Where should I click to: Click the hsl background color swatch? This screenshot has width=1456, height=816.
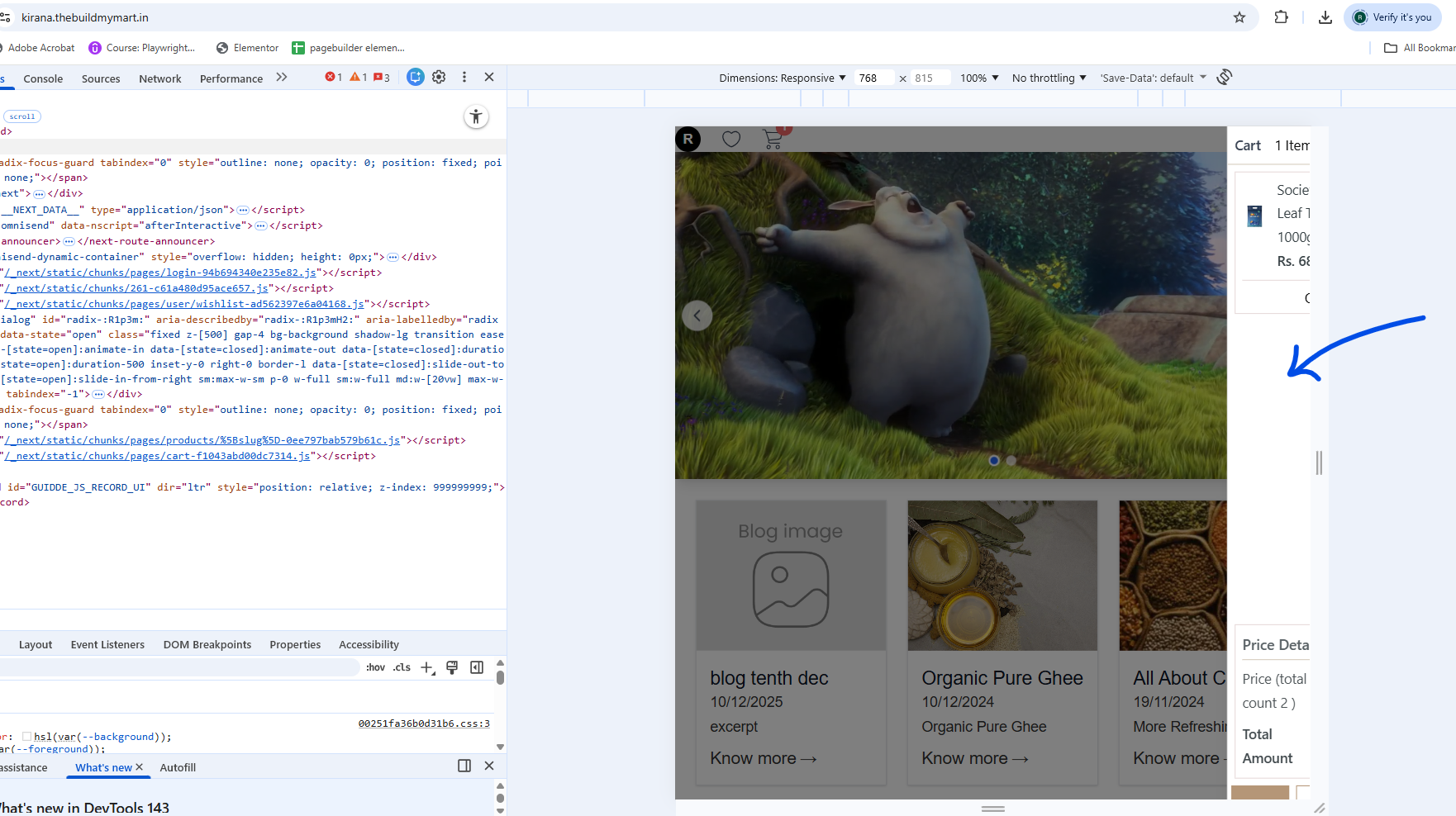click(26, 737)
